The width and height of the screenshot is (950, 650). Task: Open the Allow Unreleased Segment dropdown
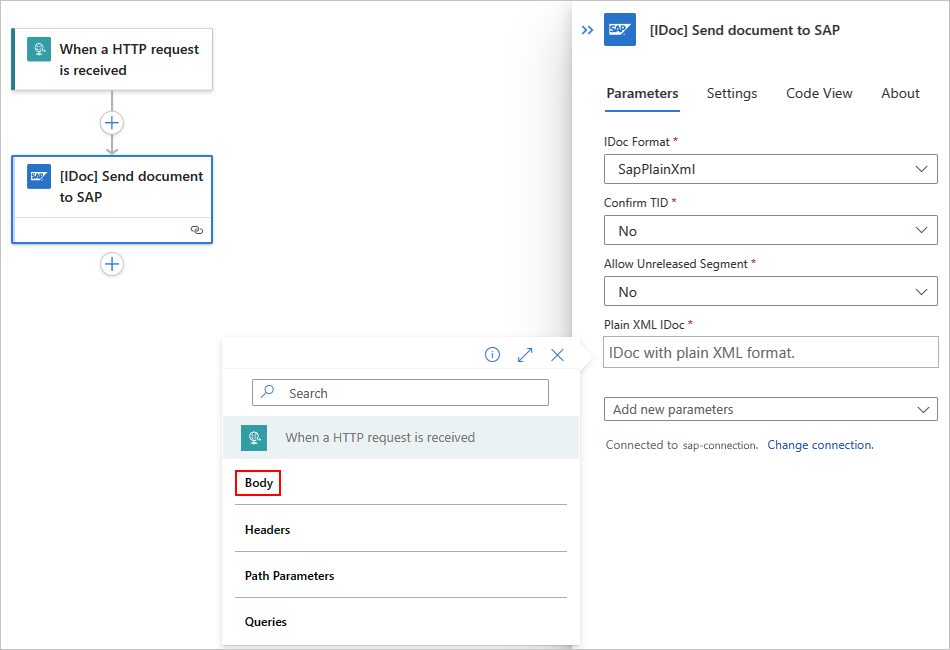770,292
